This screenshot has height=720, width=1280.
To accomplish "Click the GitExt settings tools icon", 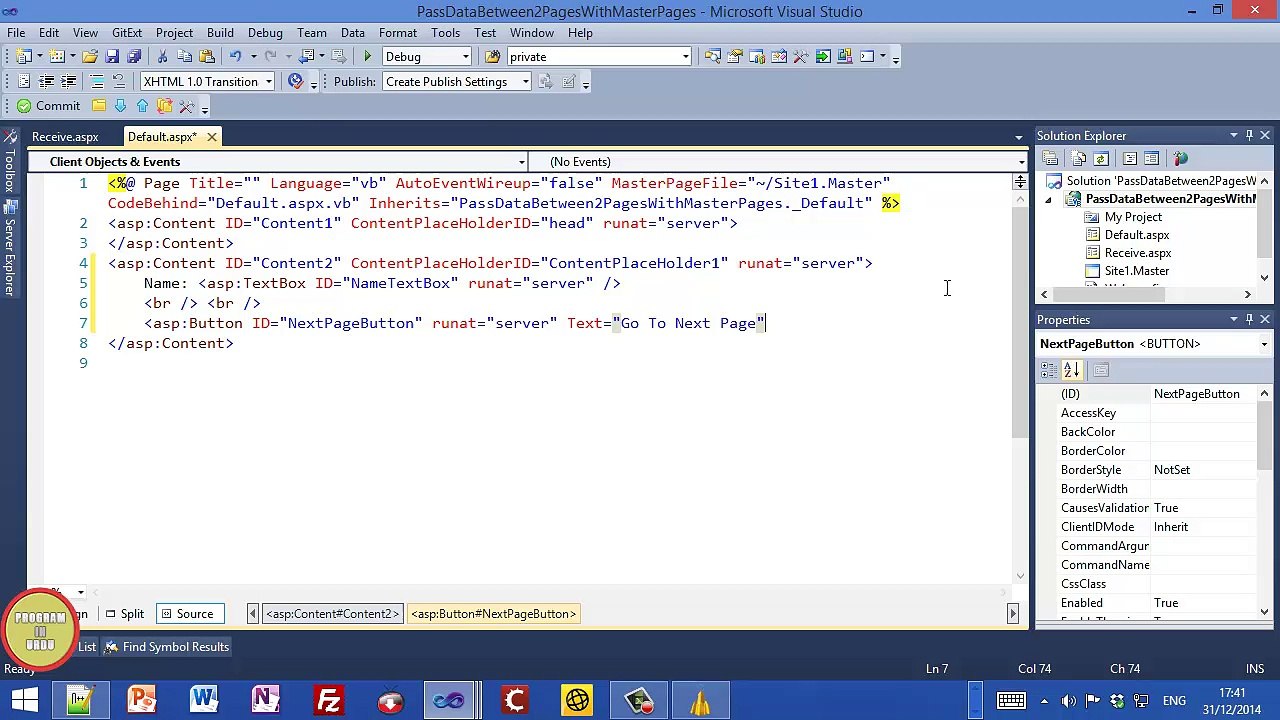I will [x=186, y=106].
